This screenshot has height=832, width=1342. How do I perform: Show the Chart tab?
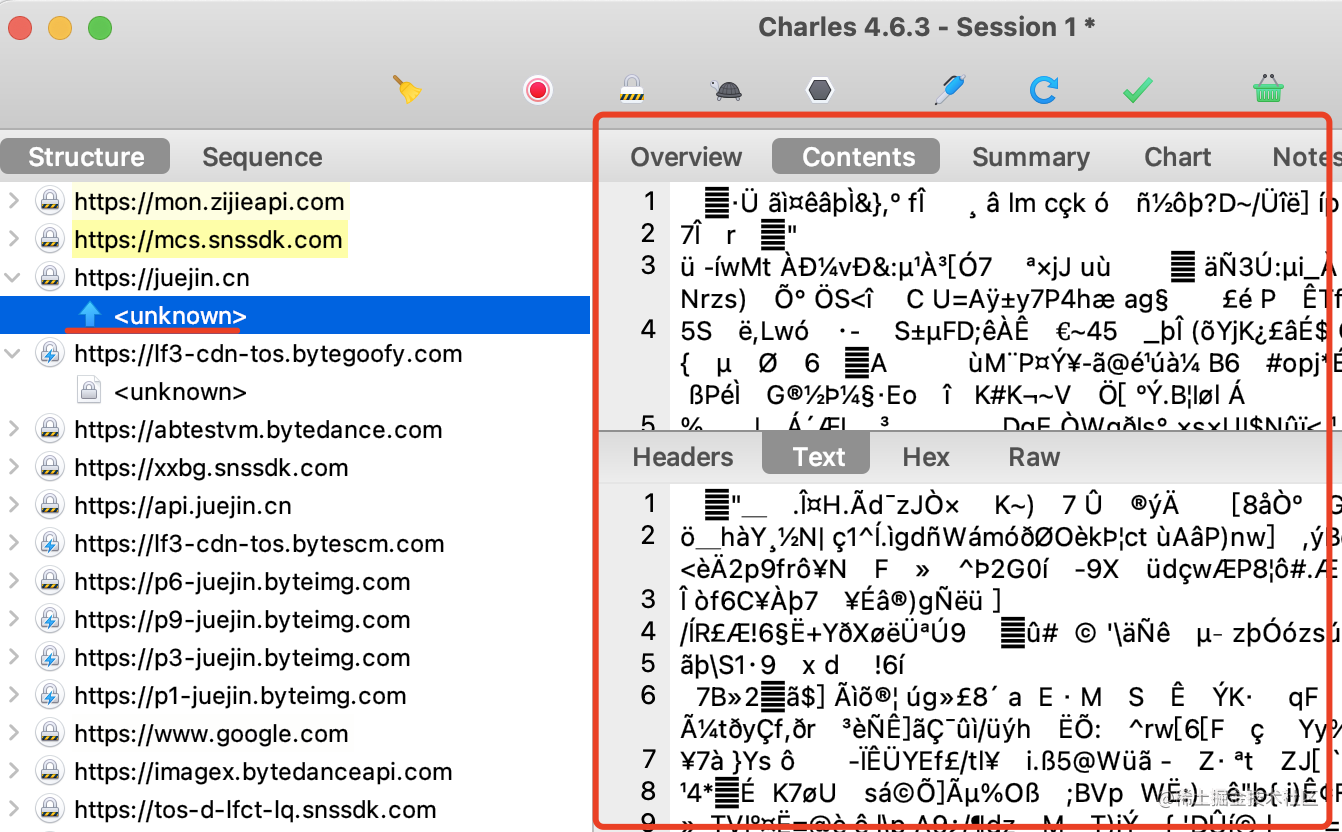[1178, 157]
